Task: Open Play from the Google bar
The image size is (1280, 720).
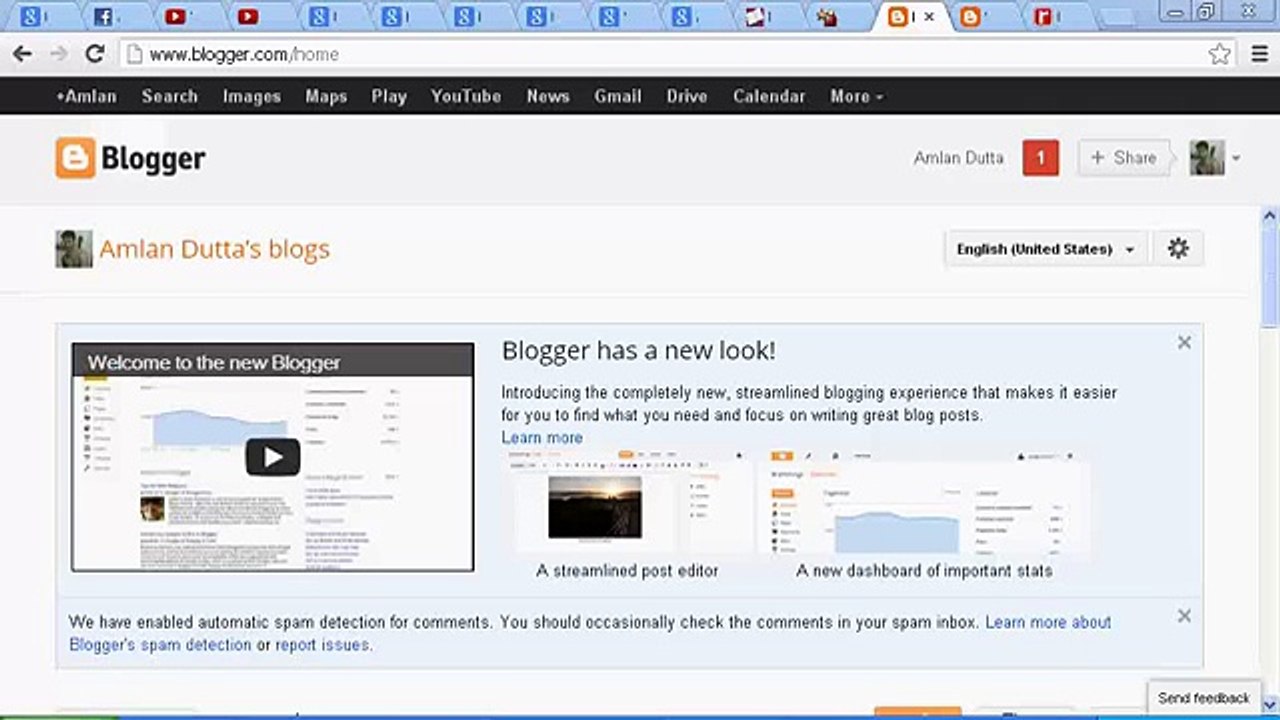Action: tap(389, 96)
